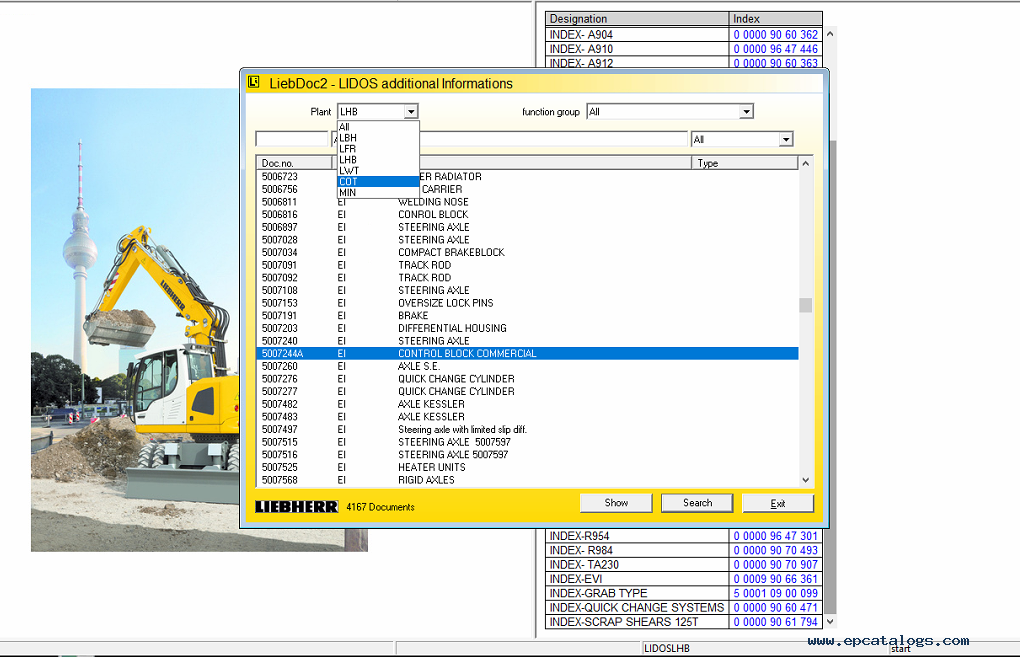Select row 5007091 TRACK ROD
The image size is (1020, 657).
point(528,265)
